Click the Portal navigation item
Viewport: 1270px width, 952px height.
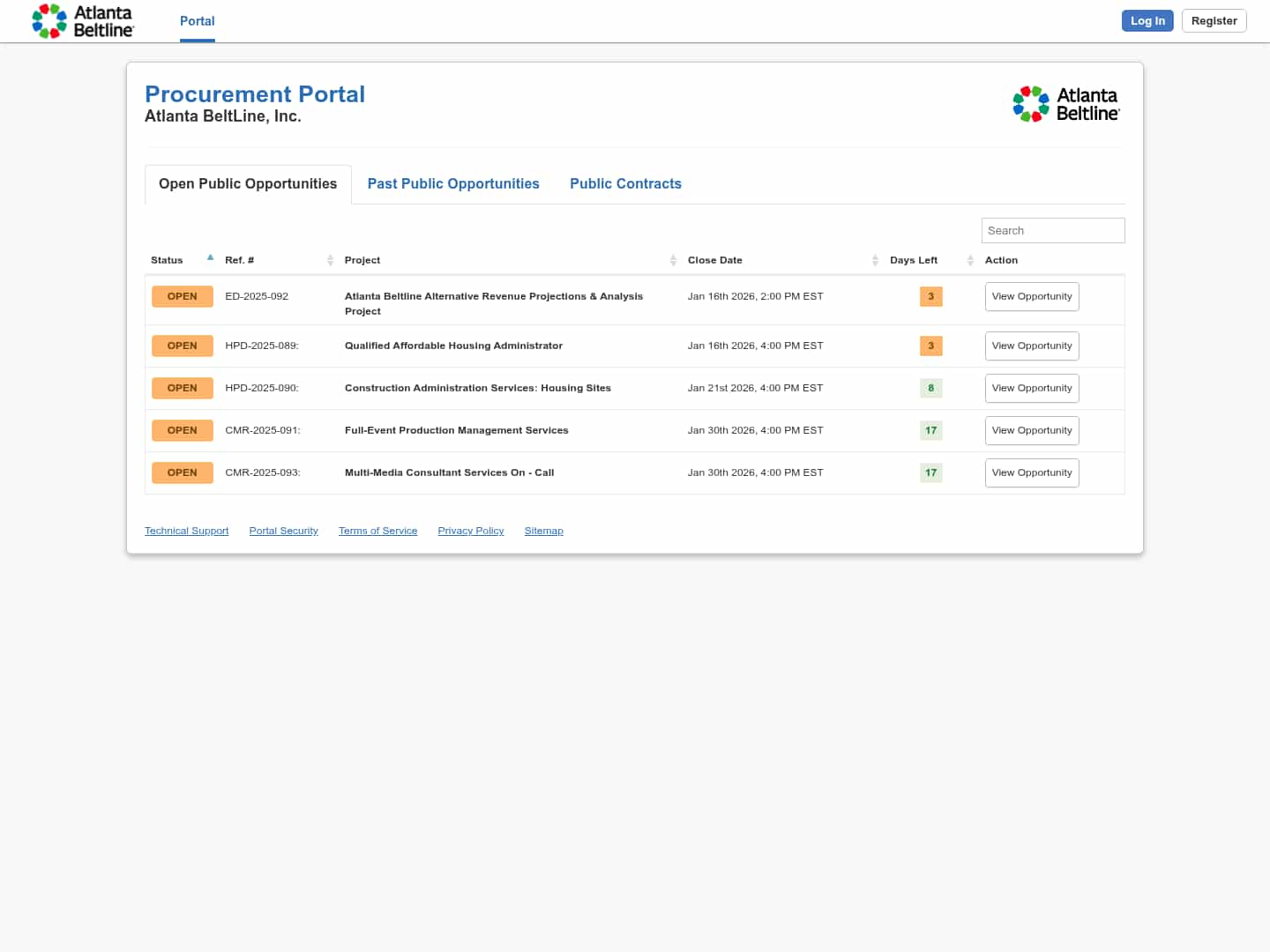pos(197,21)
